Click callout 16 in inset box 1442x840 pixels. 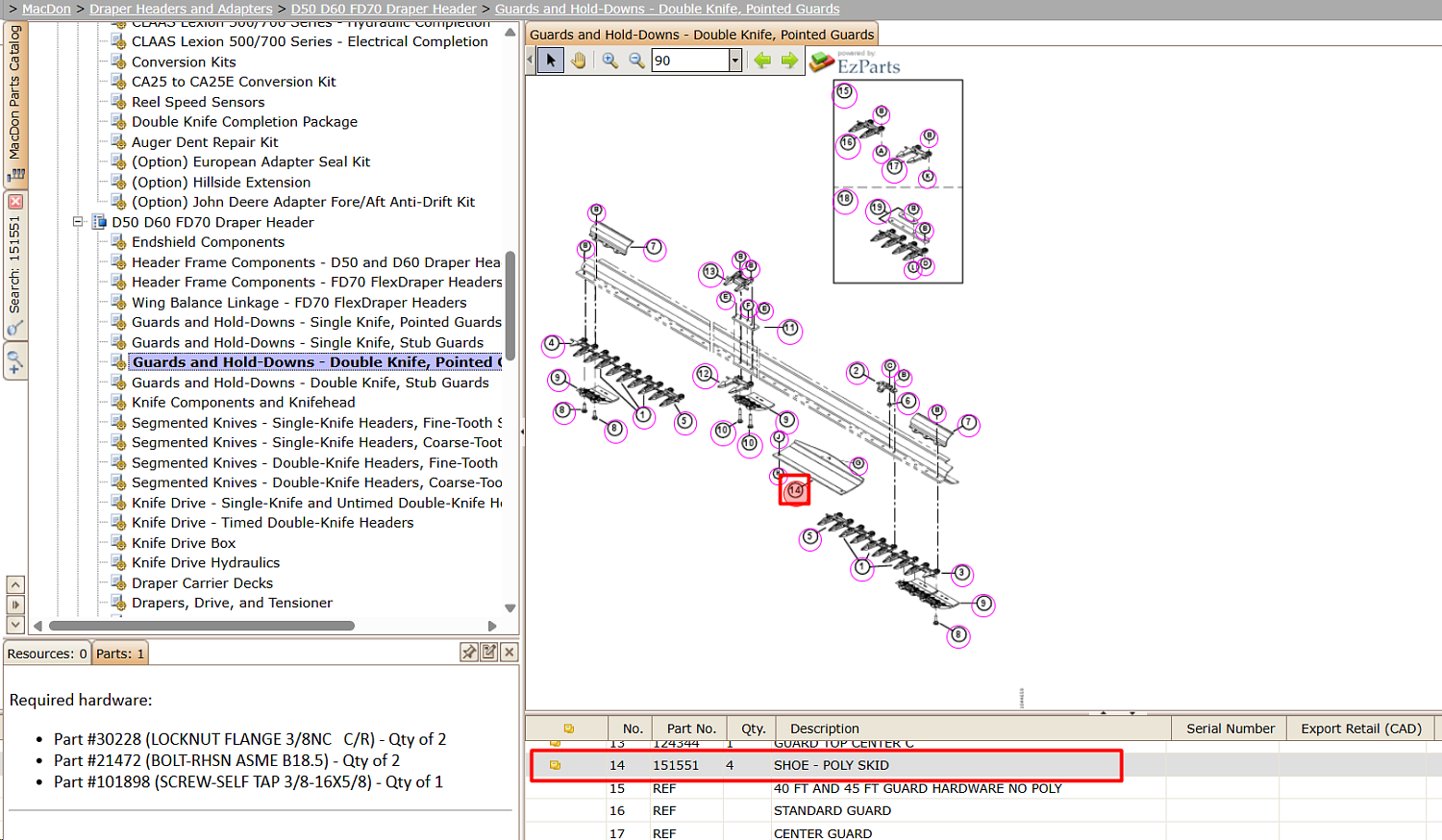point(847,143)
